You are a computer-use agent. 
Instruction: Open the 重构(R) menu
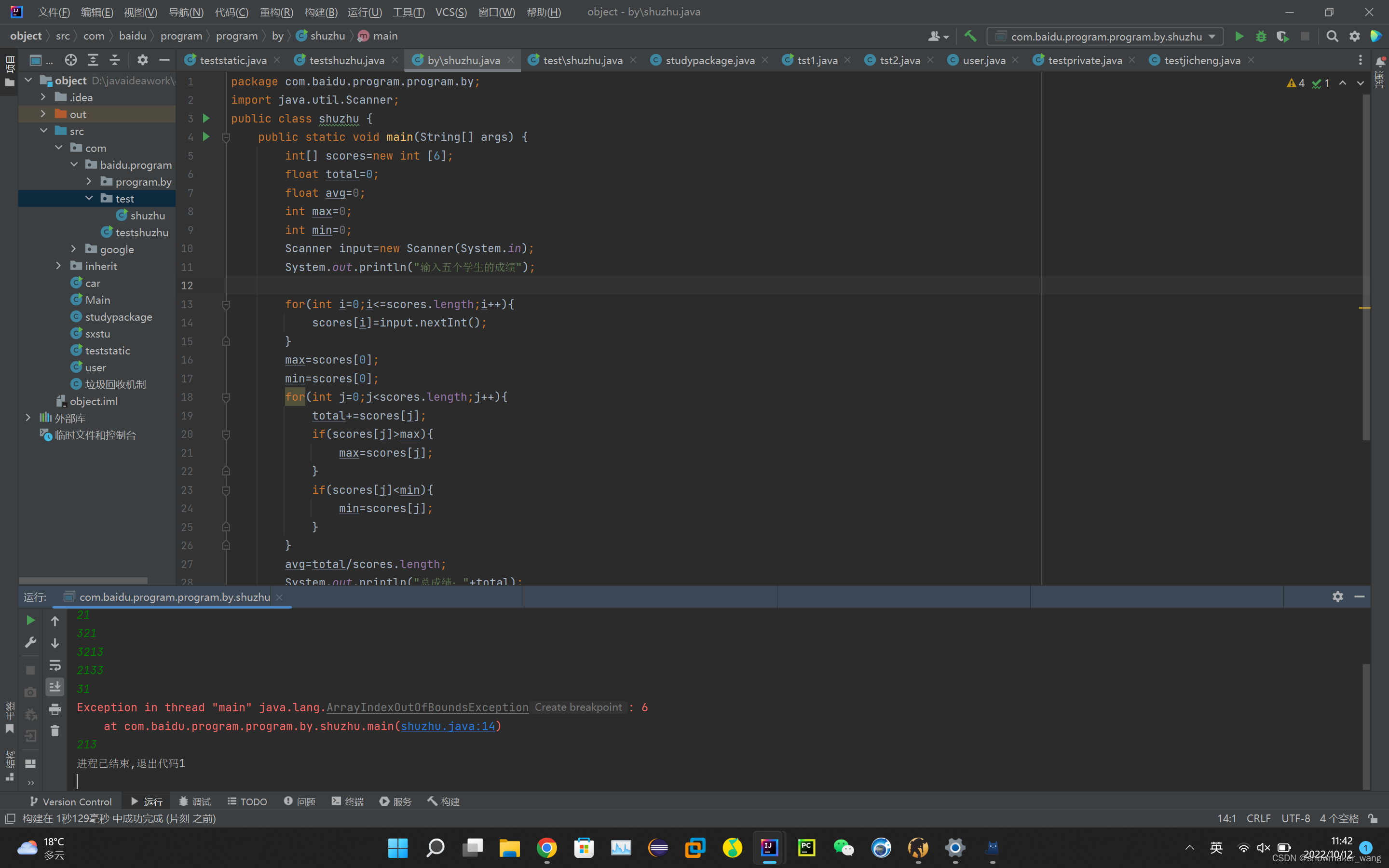click(276, 12)
